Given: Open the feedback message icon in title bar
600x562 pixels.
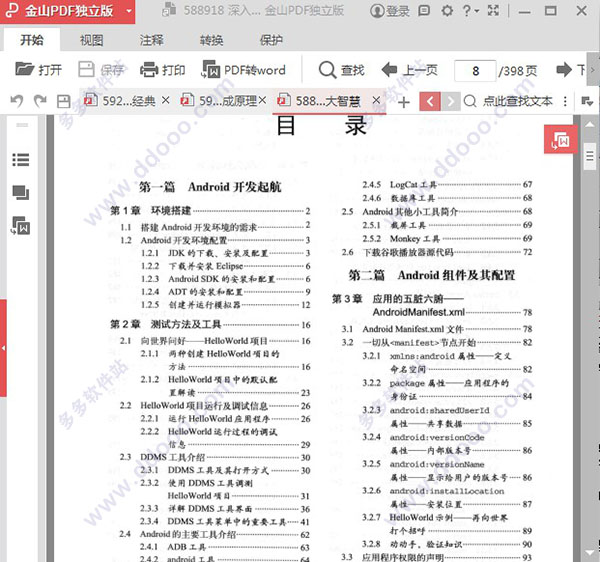Looking at the screenshot, I should tap(424, 10).
